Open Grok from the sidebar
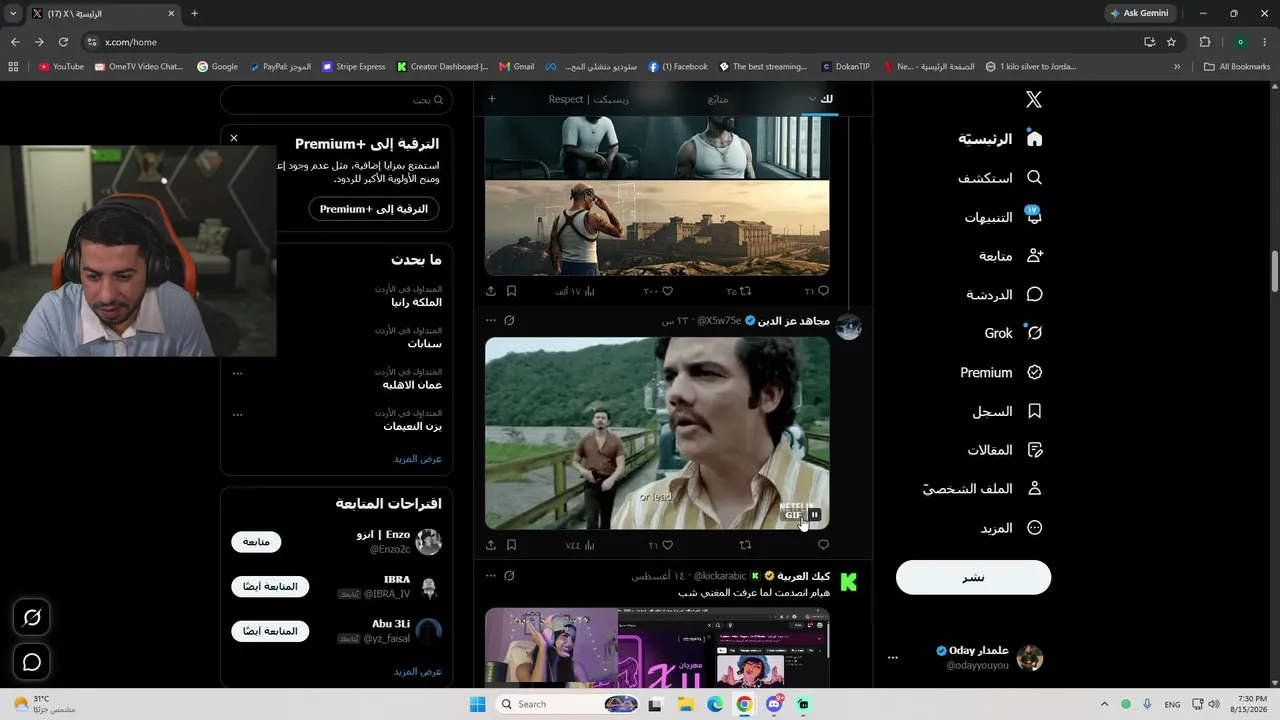Image resolution: width=1280 pixels, height=720 pixels. 1013,333
